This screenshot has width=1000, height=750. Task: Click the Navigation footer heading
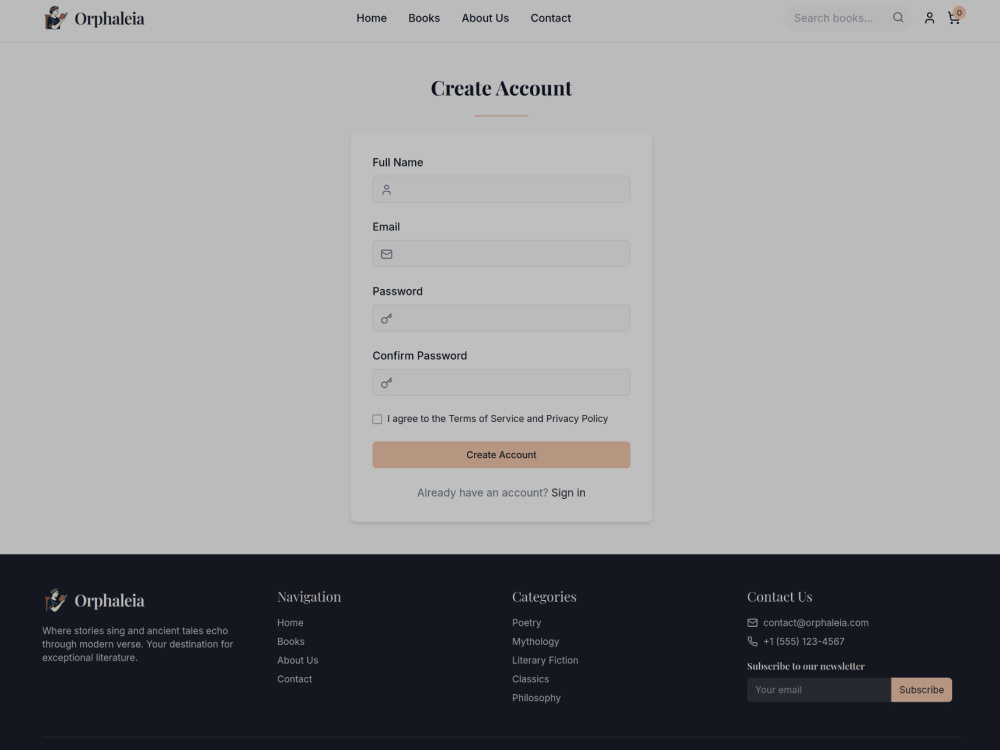click(309, 597)
